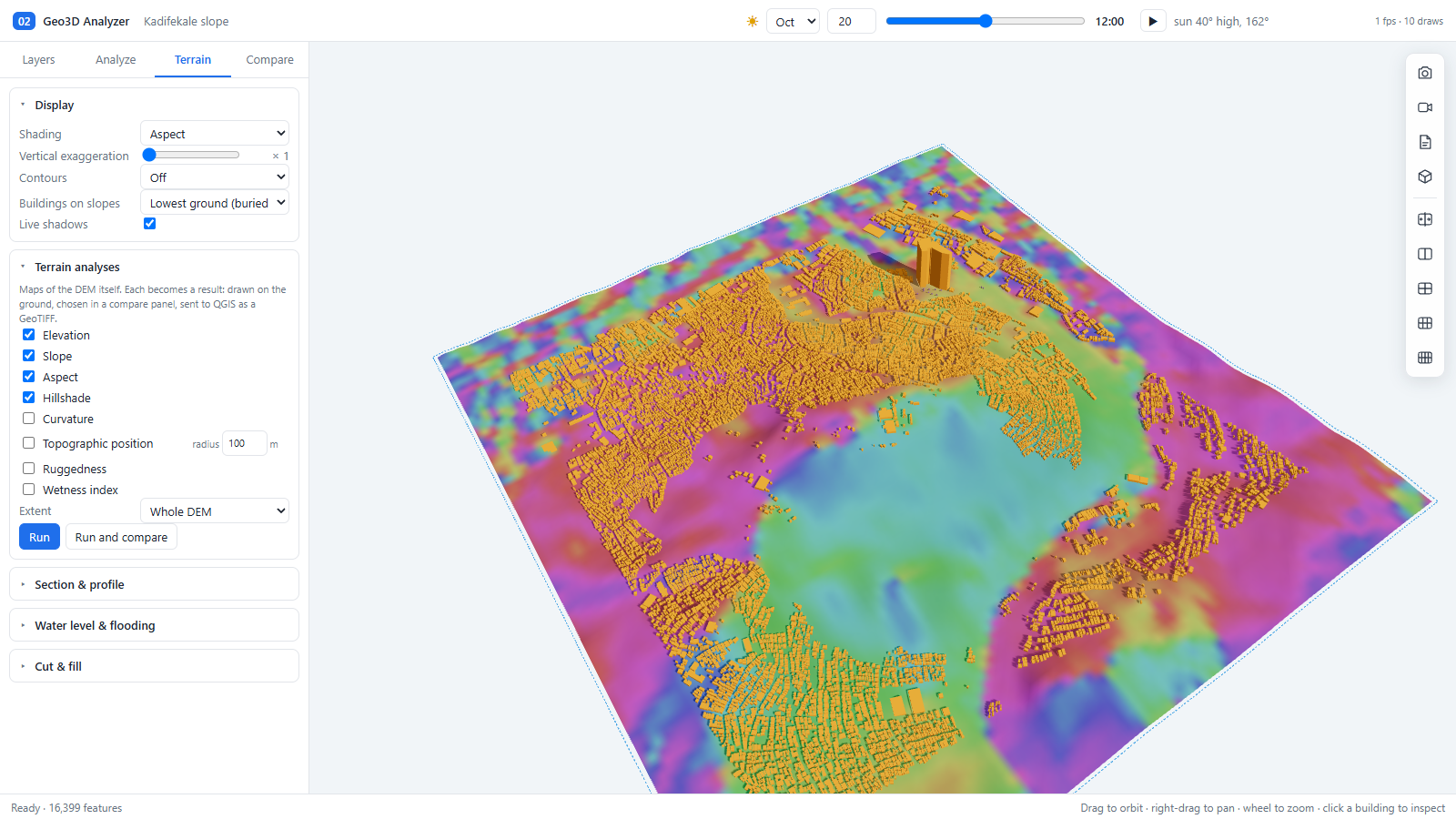
Task: Uncheck the Slope analysis
Action: (29, 356)
